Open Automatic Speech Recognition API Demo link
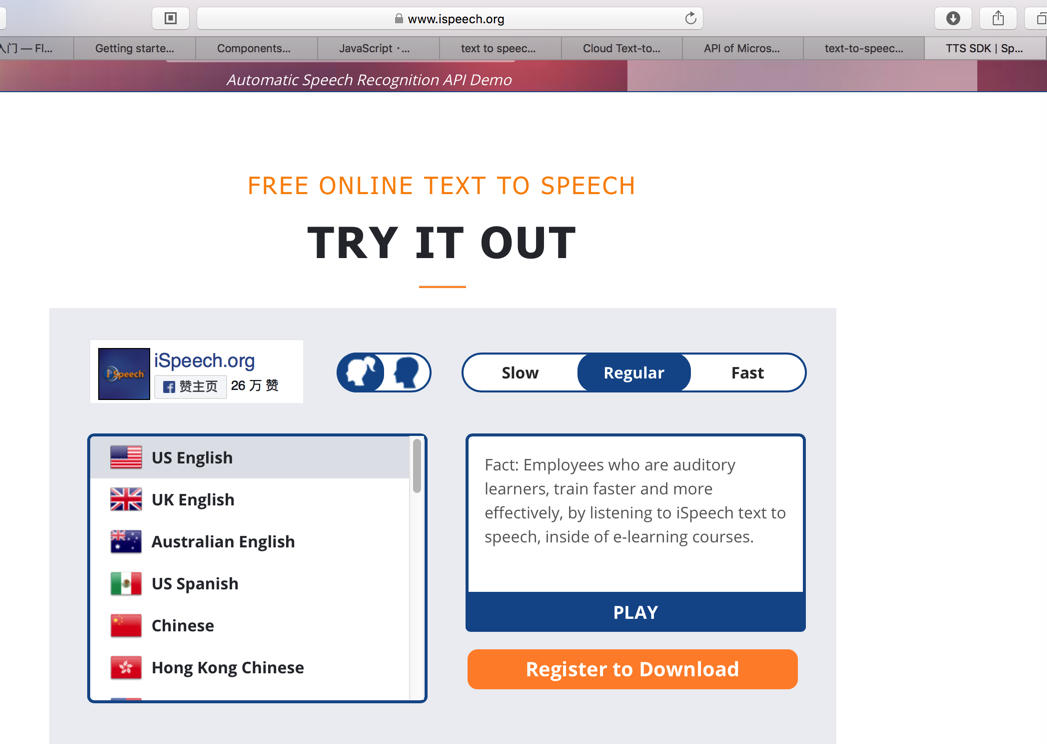 (x=369, y=80)
